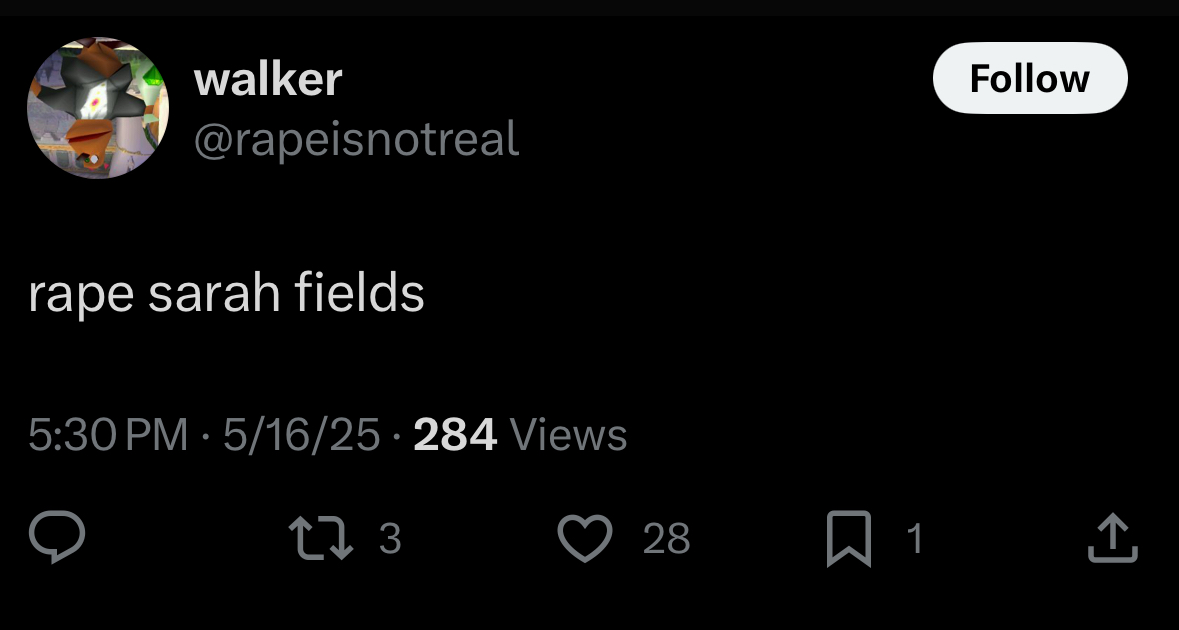
Task: Click the 5:30 PM timestamp
Action: click(108, 434)
